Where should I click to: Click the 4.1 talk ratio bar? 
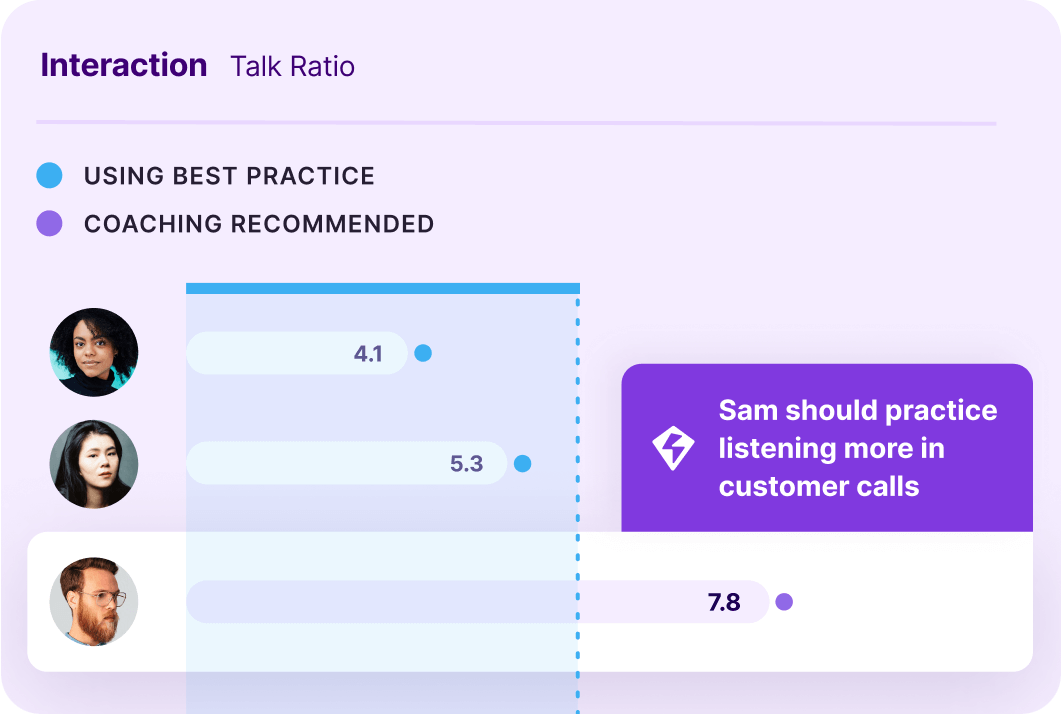tap(296, 353)
